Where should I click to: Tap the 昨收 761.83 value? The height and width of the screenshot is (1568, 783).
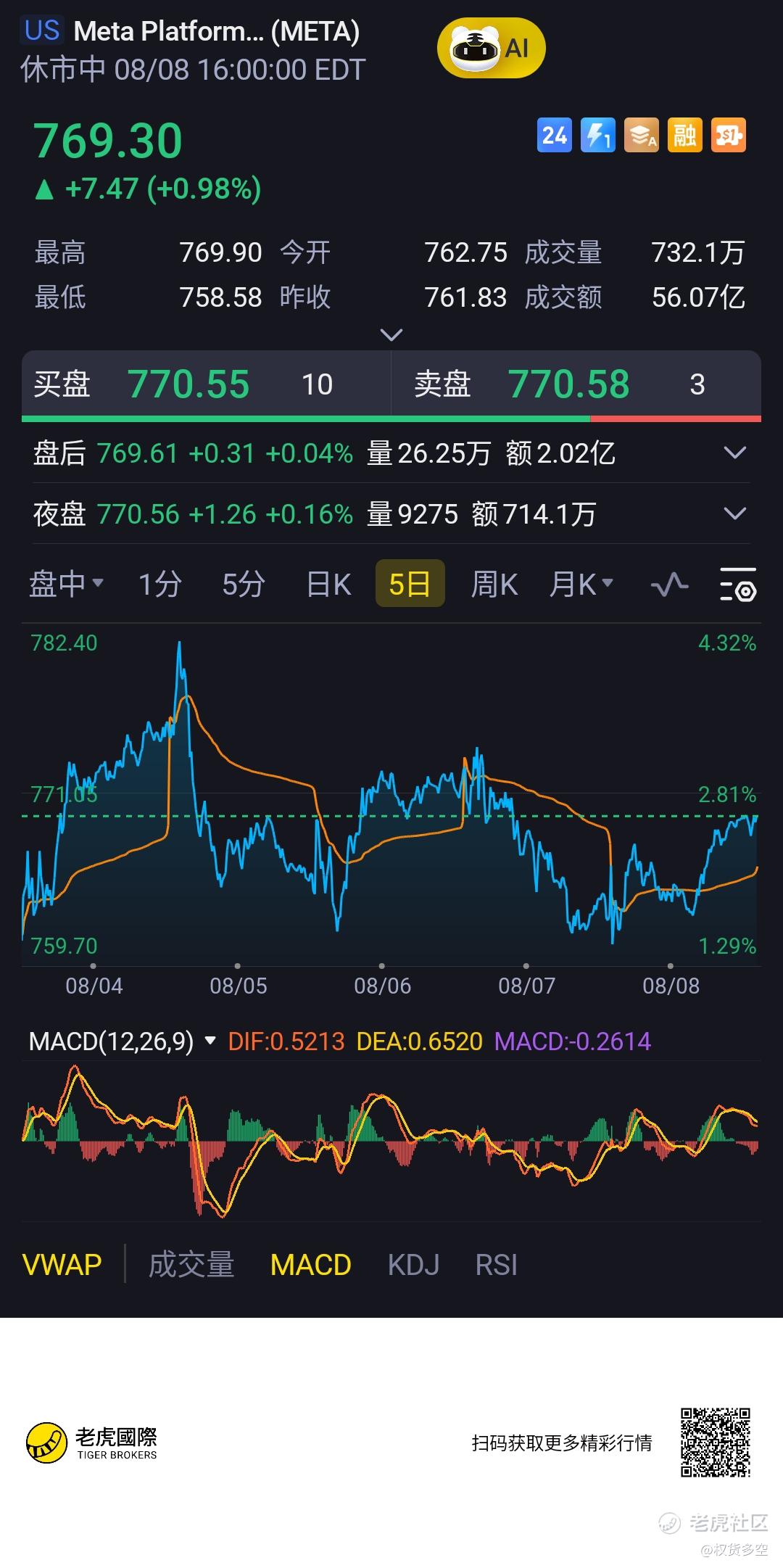(x=465, y=297)
